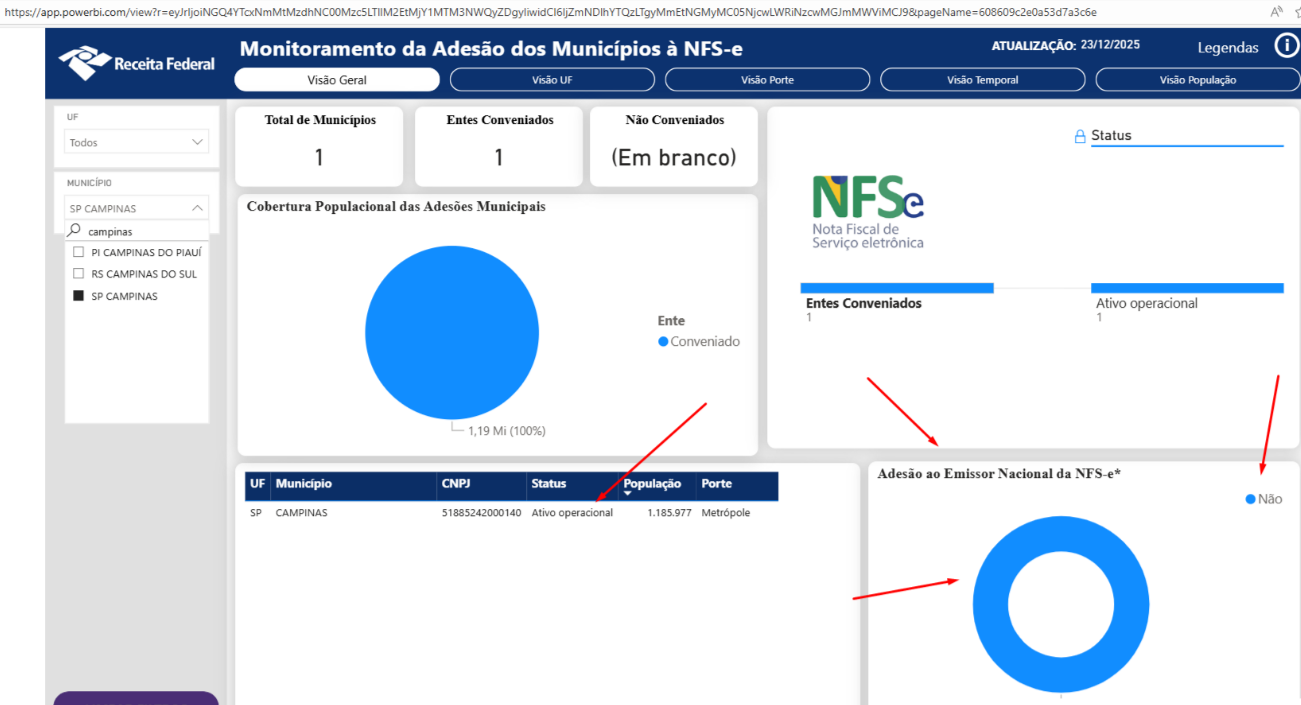1301x705 pixels.
Task: Select the Visão Porte tab
Action: tap(767, 80)
